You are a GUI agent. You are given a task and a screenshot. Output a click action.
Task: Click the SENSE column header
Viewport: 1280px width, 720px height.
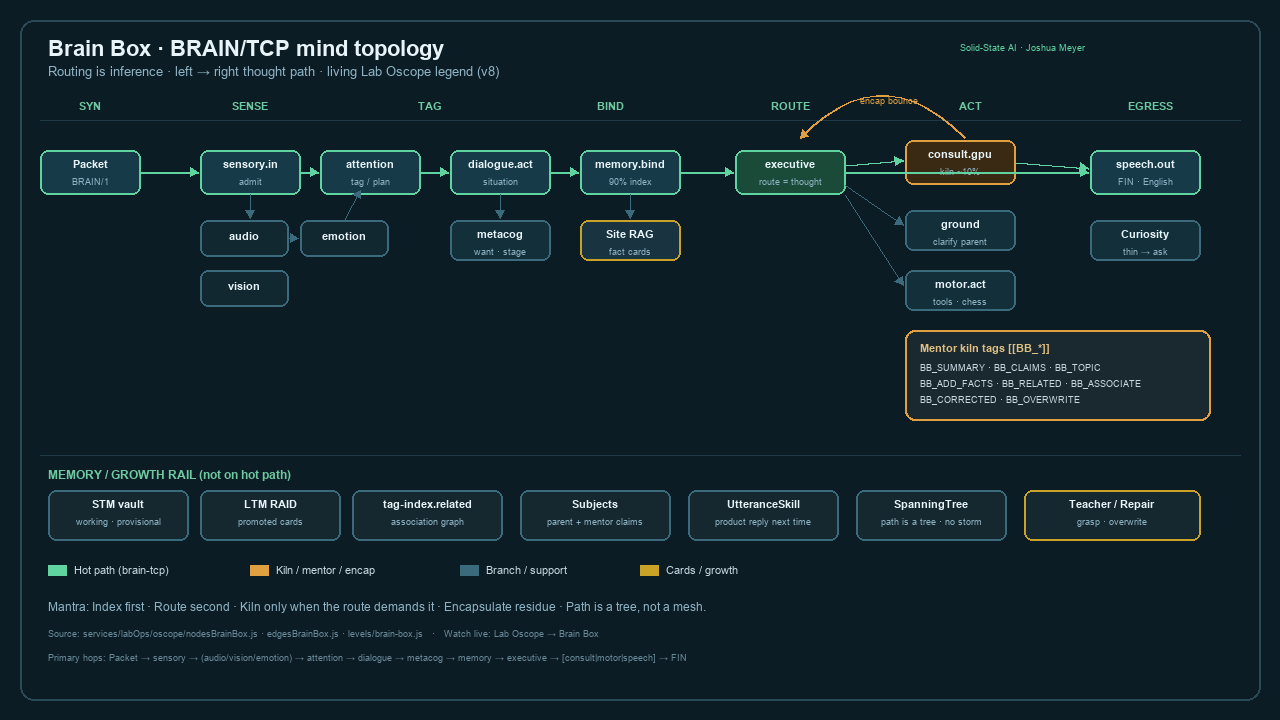point(250,106)
